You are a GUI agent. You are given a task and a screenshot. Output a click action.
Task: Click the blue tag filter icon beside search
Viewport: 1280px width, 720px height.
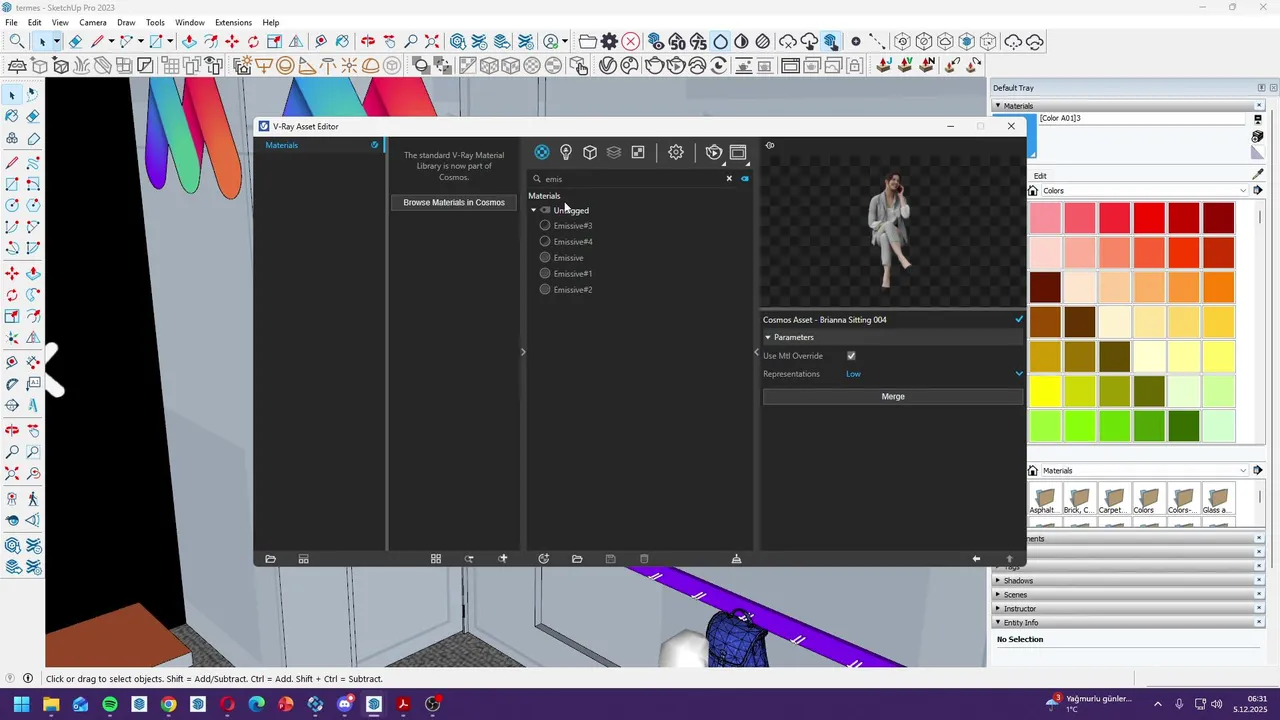[x=745, y=179]
